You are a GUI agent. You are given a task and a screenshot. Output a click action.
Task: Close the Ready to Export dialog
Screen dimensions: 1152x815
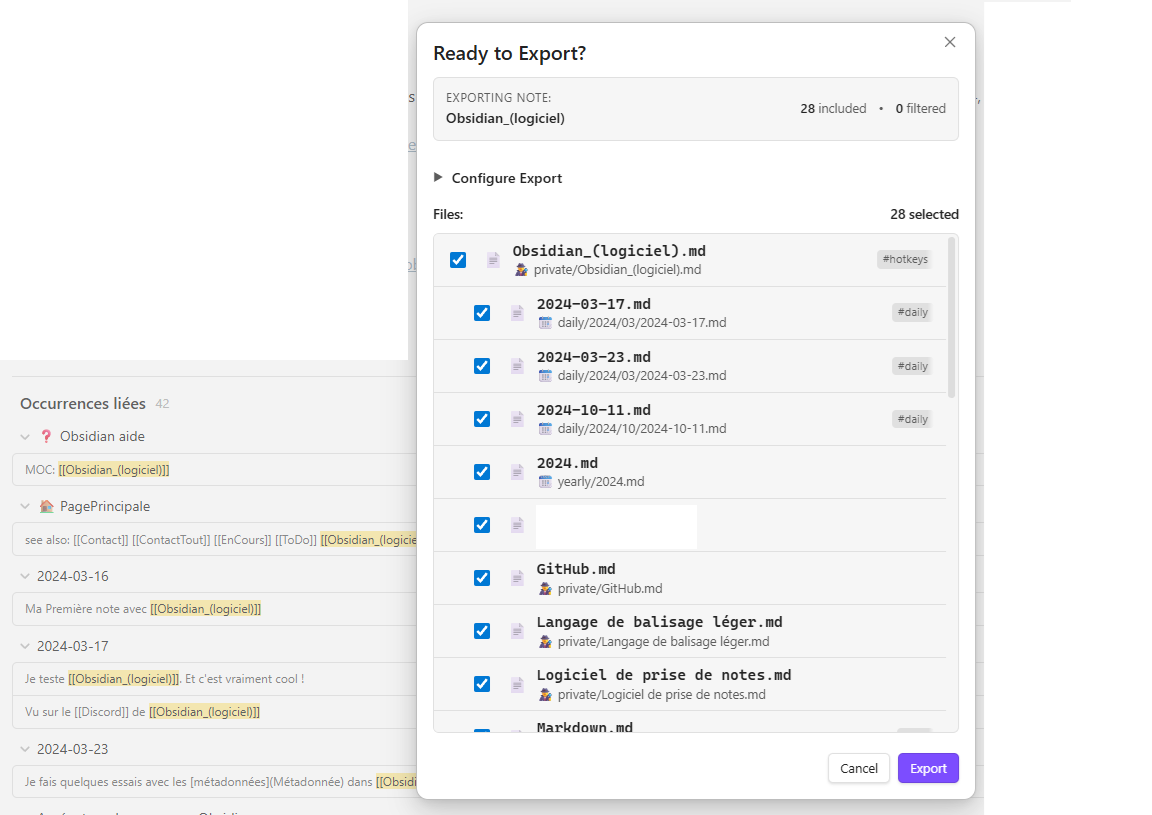tap(950, 42)
